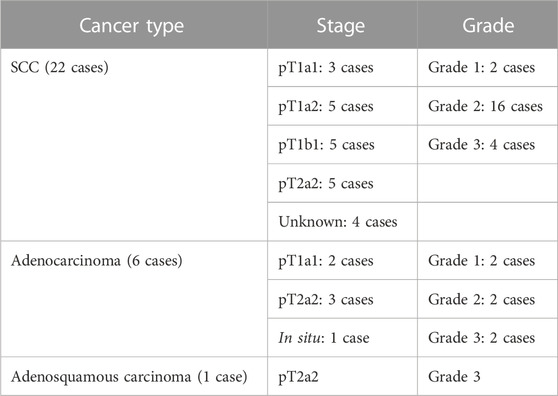Select the Adenosquamous carcinoma (1 case) cell
Viewport: 558px width, 396px height.
(x=134, y=376)
